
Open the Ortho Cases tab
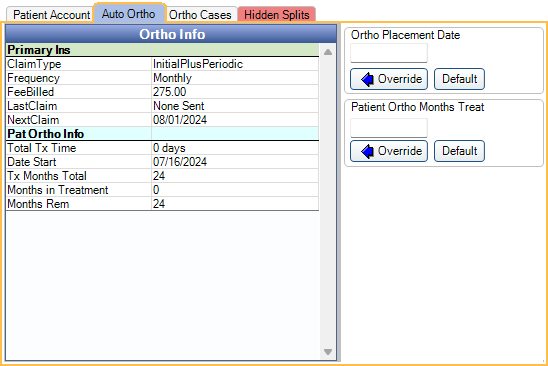(x=201, y=15)
